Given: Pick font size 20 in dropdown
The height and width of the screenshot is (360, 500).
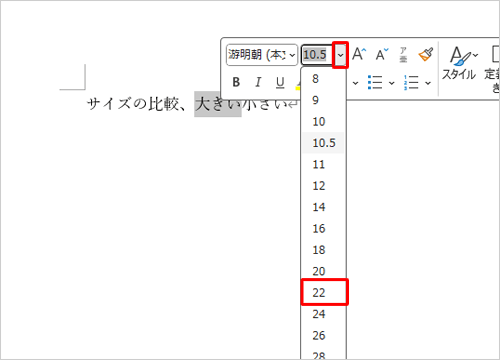Looking at the screenshot, I should [323, 271].
